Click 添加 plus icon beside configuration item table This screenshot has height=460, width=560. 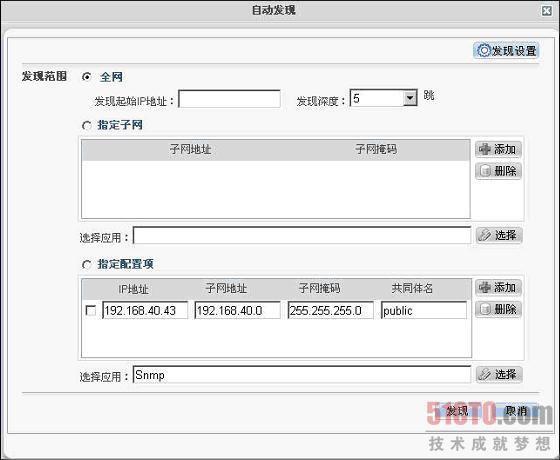pyautogui.click(x=498, y=288)
